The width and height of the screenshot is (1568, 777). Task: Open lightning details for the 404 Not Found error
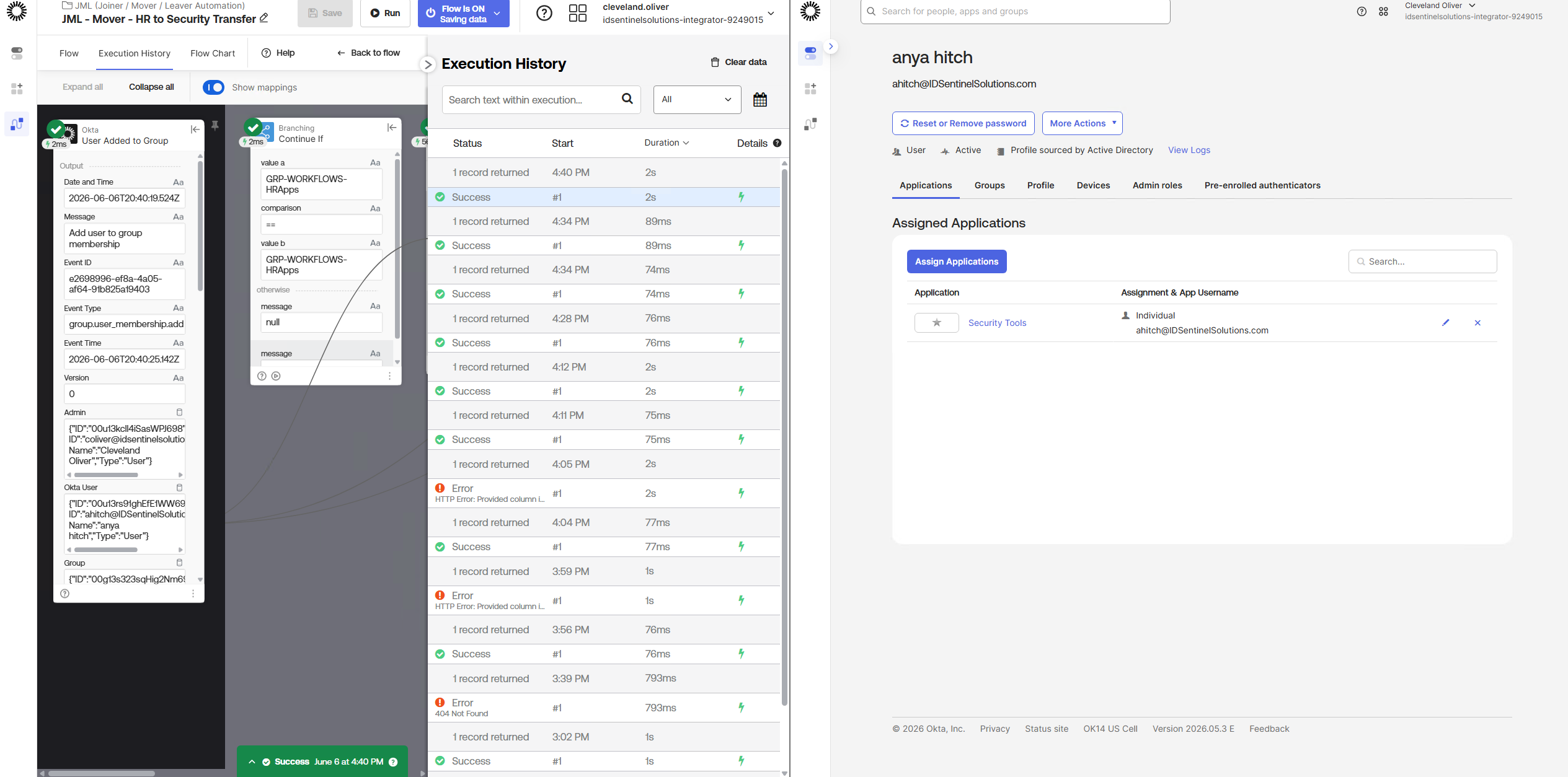click(x=741, y=708)
